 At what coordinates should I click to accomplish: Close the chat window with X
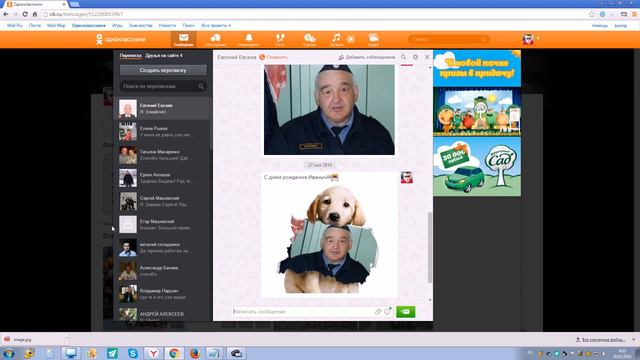click(427, 57)
